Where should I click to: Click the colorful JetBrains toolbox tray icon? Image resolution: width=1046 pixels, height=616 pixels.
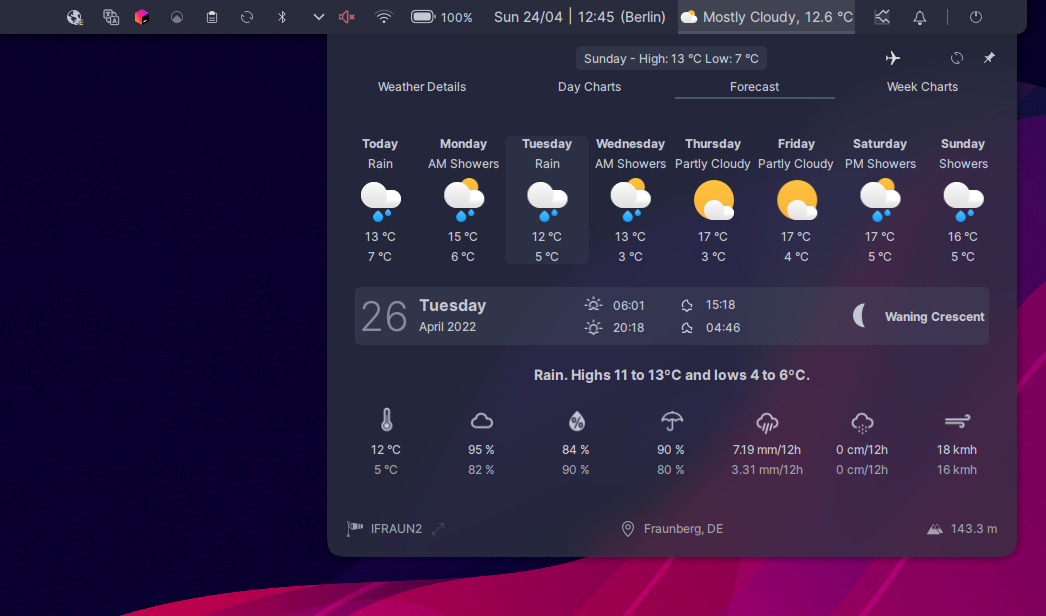click(x=141, y=17)
